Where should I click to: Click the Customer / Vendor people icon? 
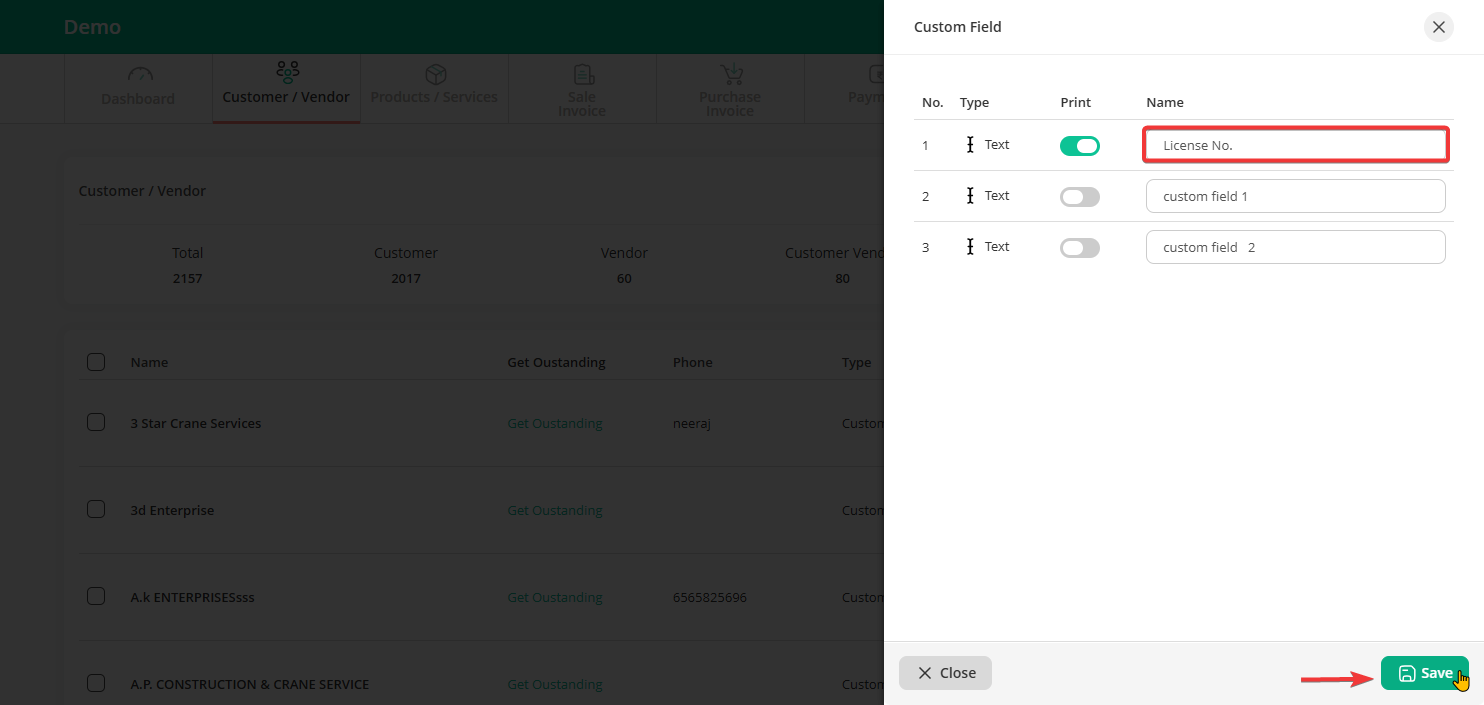coord(287,72)
